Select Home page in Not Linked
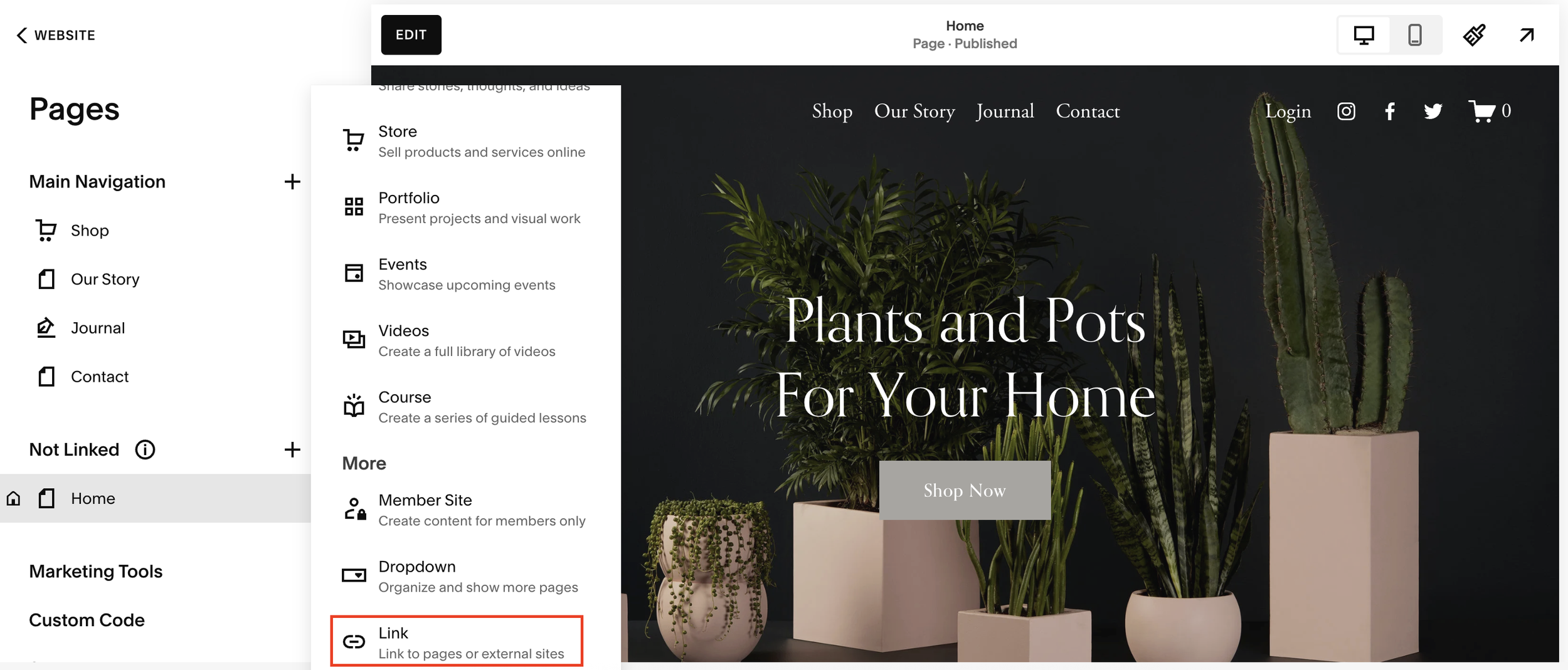This screenshot has height=670, width=1568. (156, 498)
